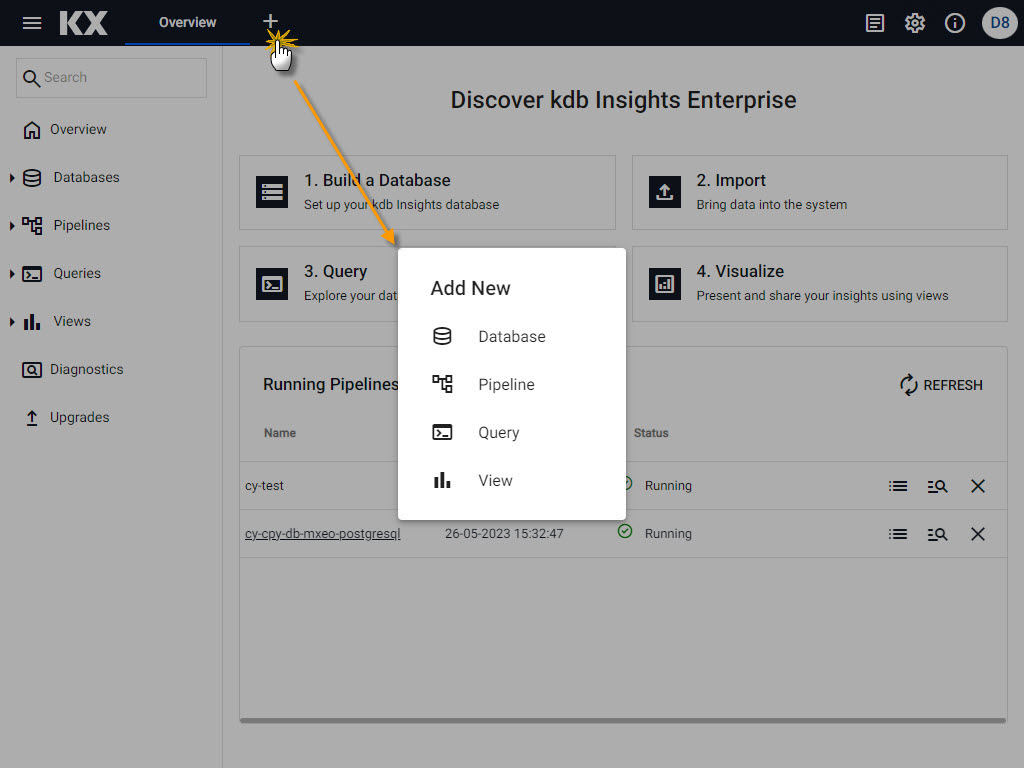Refresh the running pipelines list
The width and height of the screenshot is (1024, 768).
click(x=941, y=385)
